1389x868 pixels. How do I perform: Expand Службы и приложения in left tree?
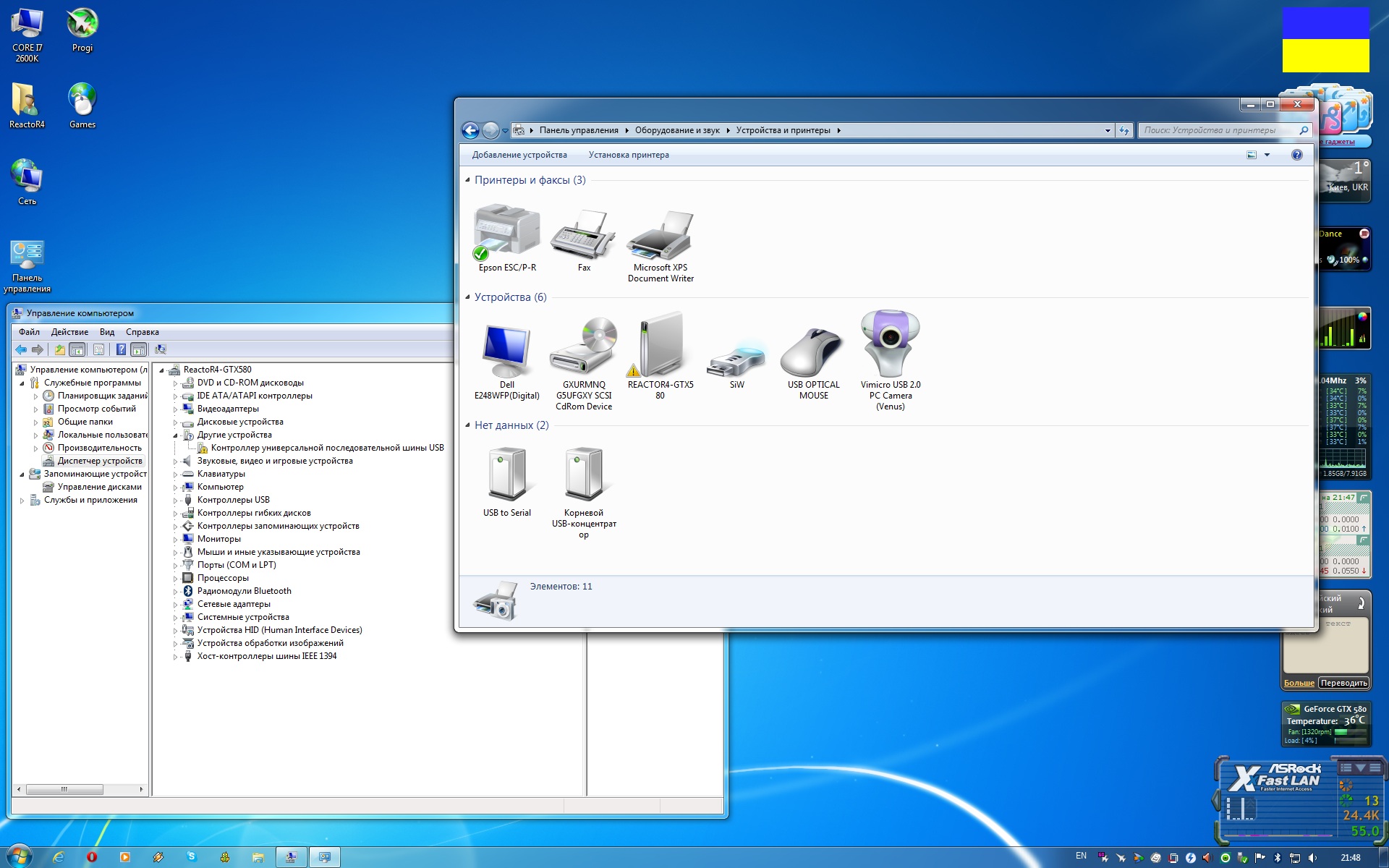pos(22,501)
